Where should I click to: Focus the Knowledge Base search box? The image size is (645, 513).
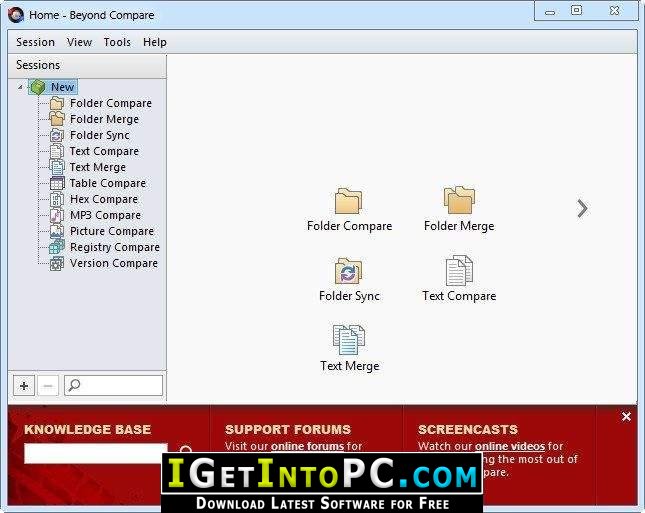[95, 453]
